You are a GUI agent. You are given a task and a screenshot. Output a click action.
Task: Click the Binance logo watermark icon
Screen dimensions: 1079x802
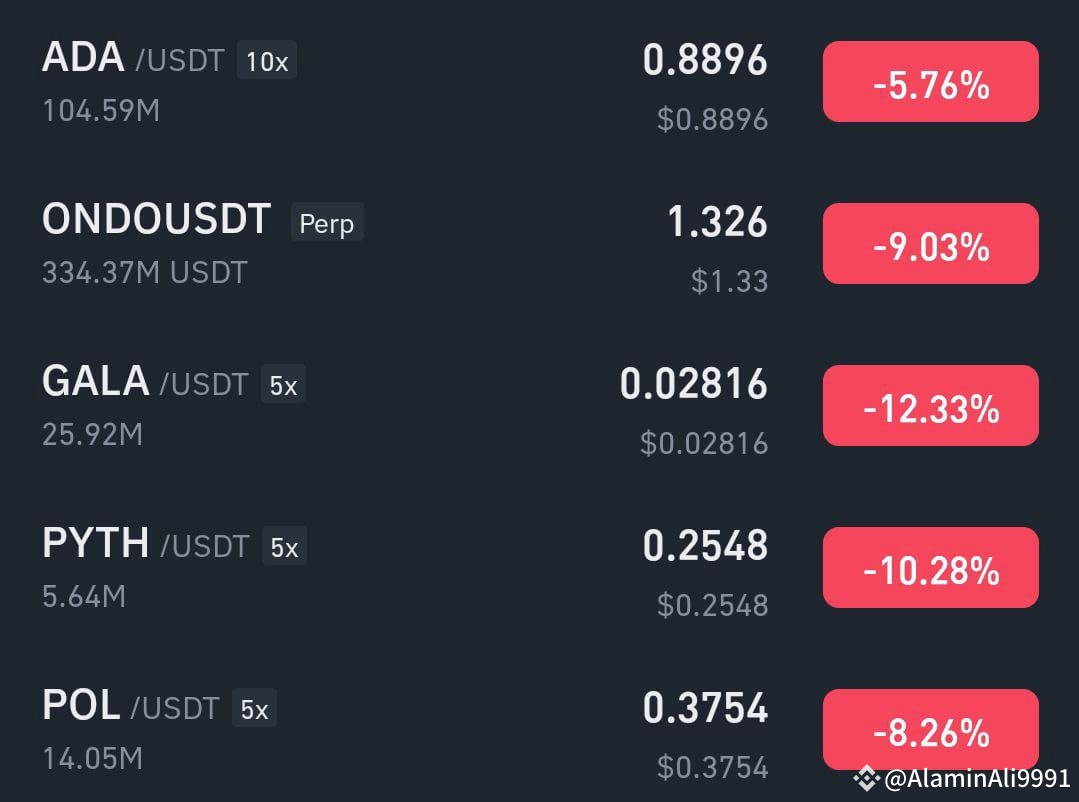pyautogui.click(x=866, y=779)
